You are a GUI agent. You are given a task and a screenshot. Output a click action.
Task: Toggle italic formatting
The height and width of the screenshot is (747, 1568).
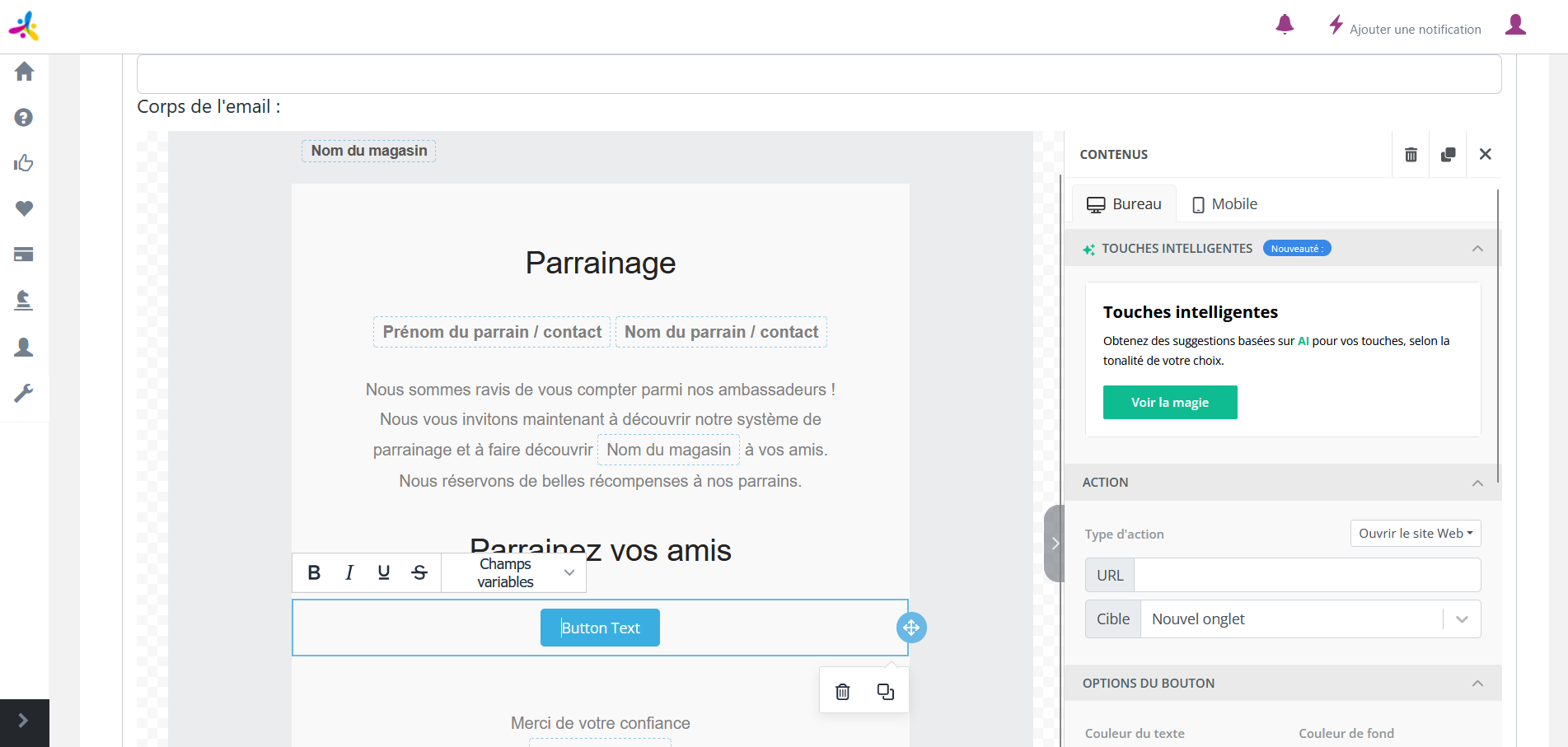click(x=349, y=572)
